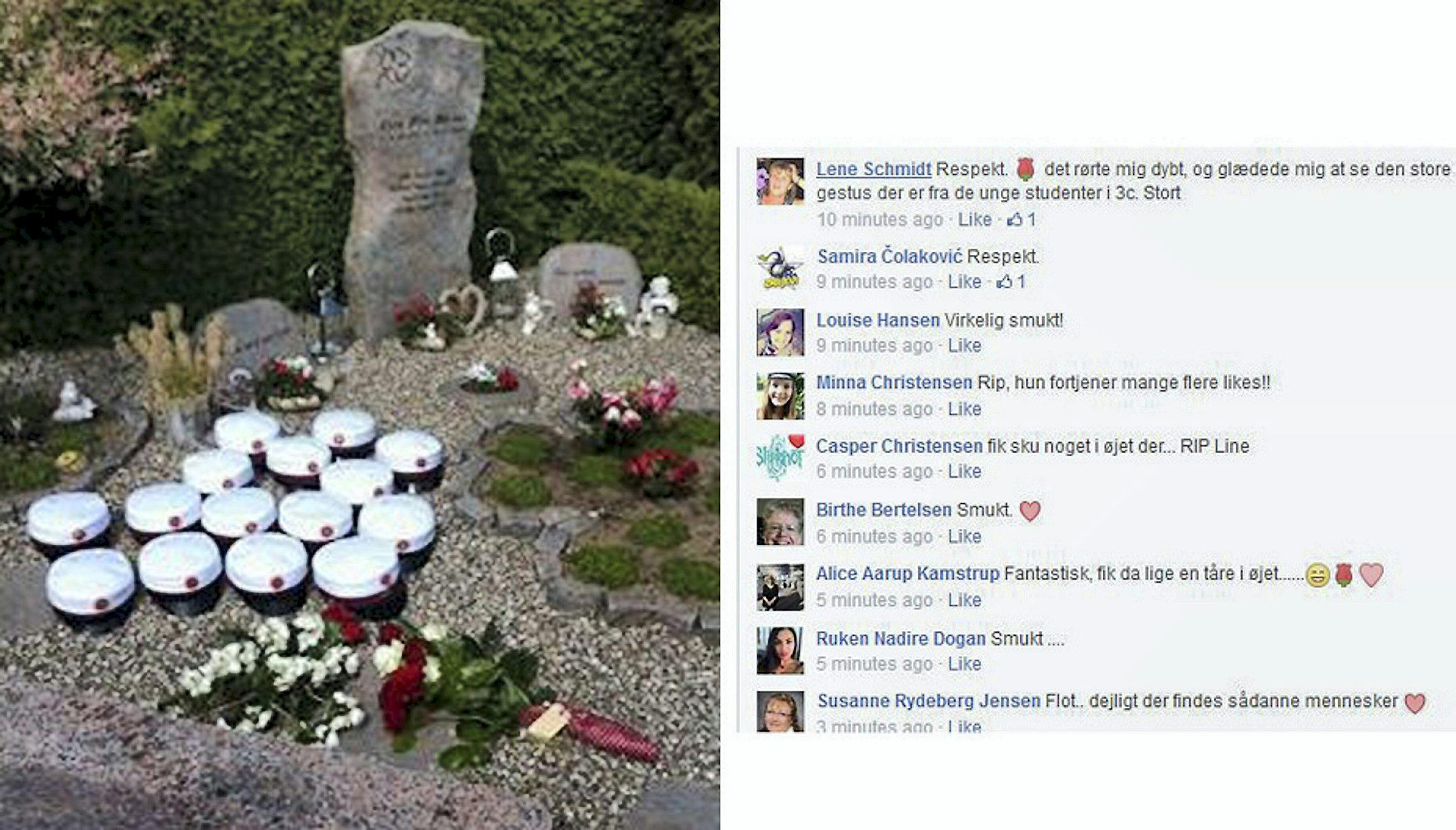Like Ruken Nadire Dogan's comment
The image size is (1456, 830).
click(964, 663)
